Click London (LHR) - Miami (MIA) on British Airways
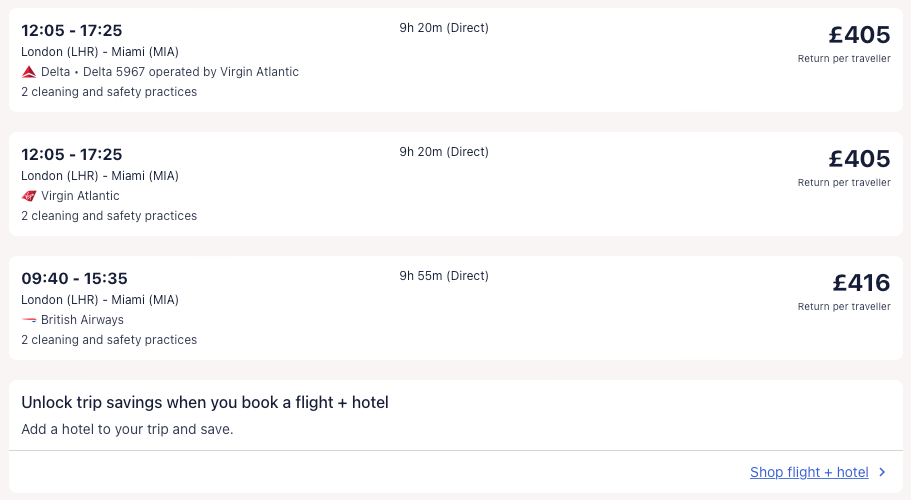Viewport: 911px width, 500px height. [x=100, y=300]
